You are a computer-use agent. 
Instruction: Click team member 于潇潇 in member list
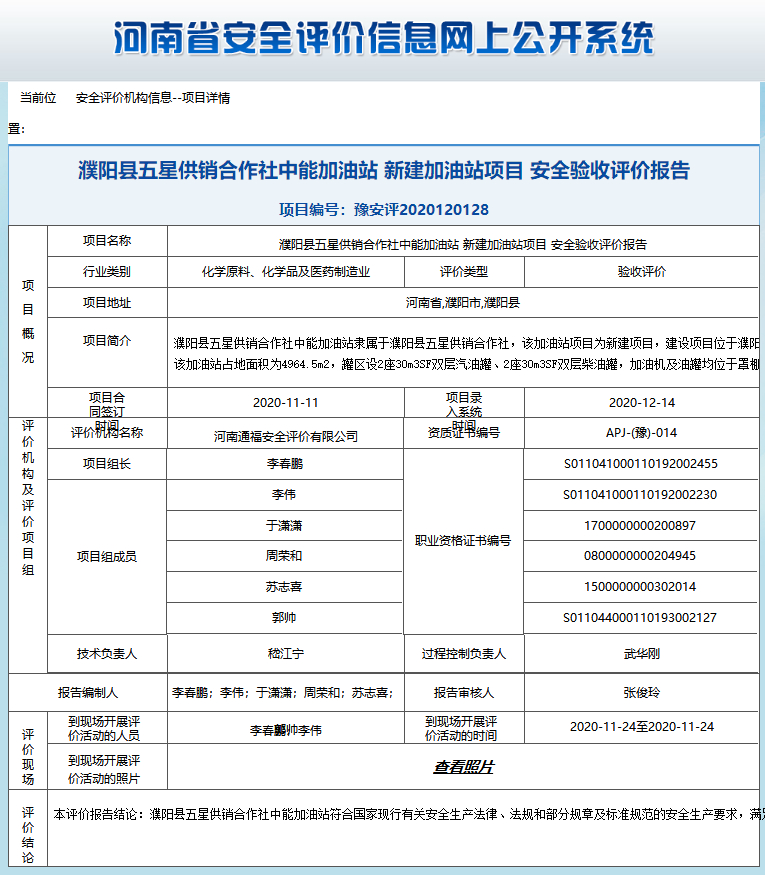coord(284,526)
